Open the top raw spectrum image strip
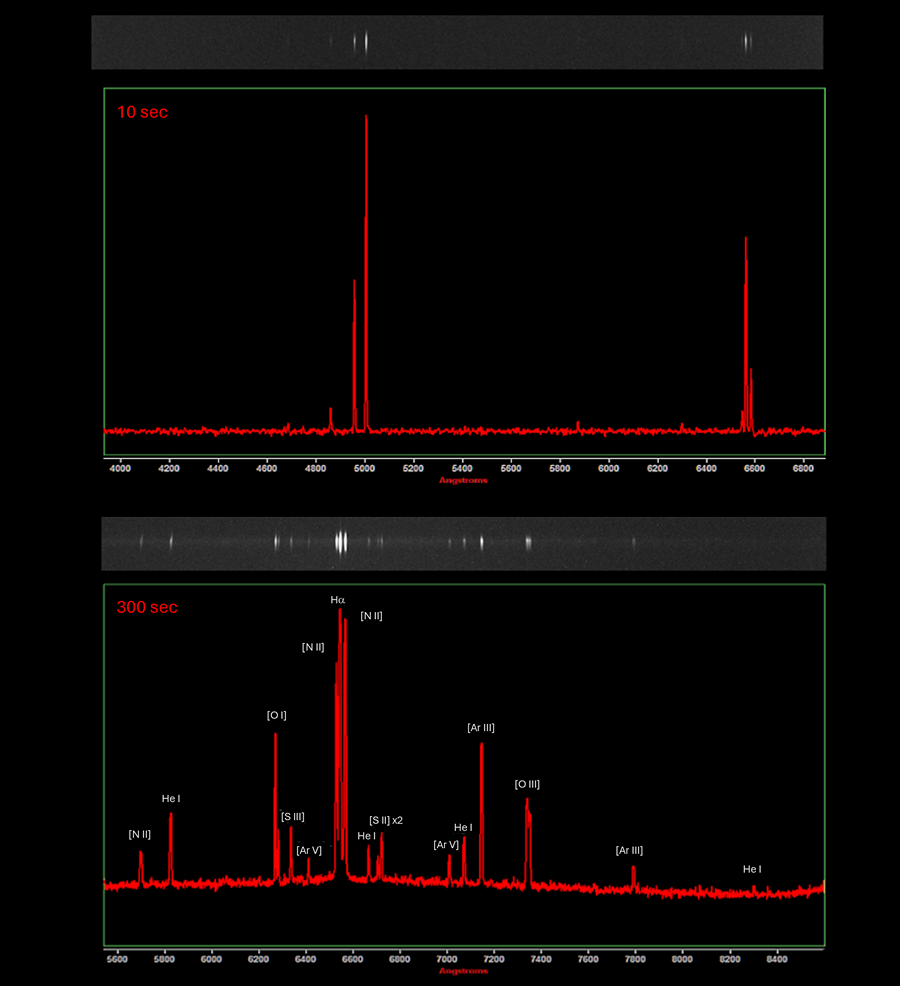 point(457,42)
